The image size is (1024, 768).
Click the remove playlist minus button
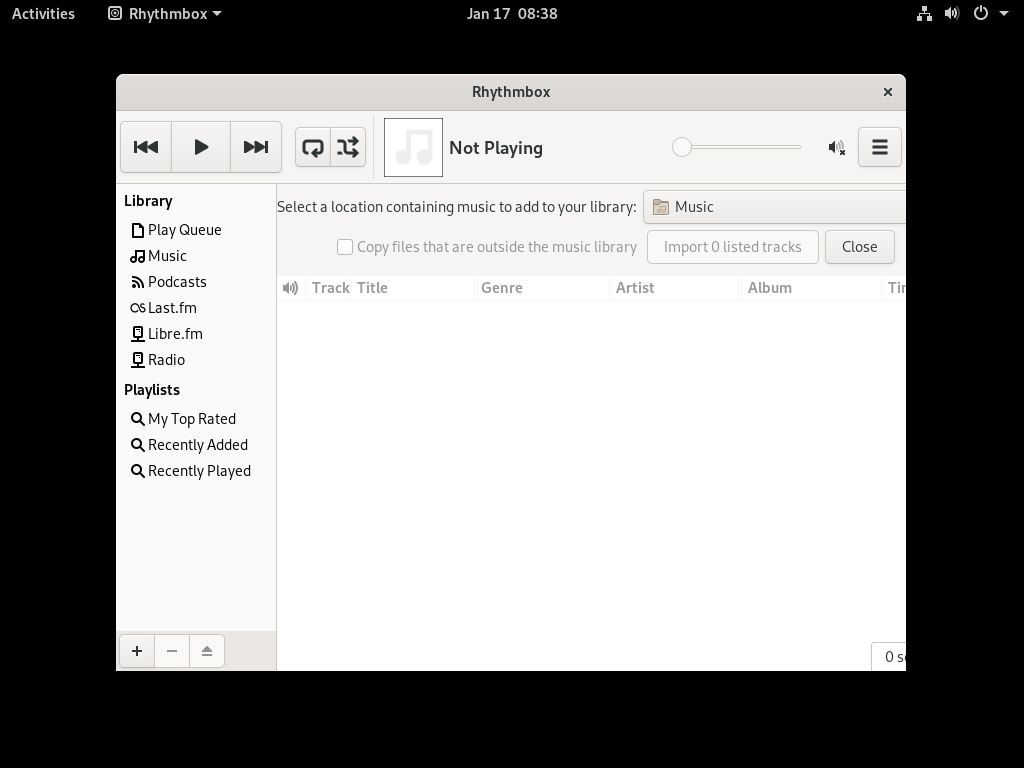172,651
